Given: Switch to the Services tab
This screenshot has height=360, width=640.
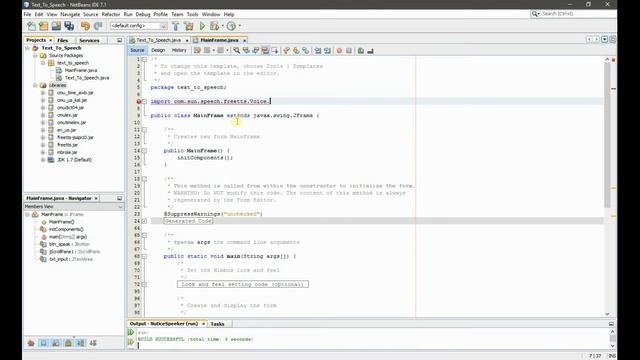Looking at the screenshot, I should 89,40.
